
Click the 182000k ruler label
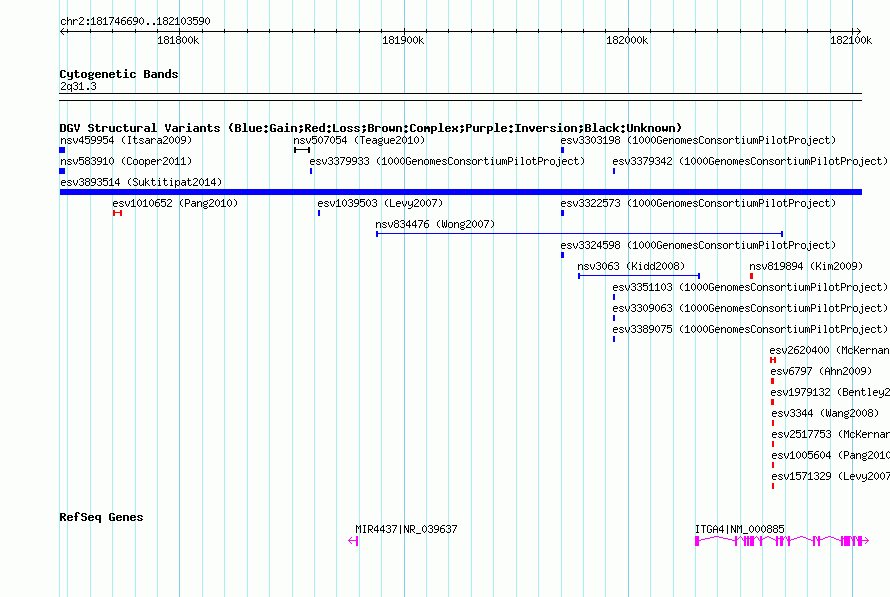click(627, 40)
